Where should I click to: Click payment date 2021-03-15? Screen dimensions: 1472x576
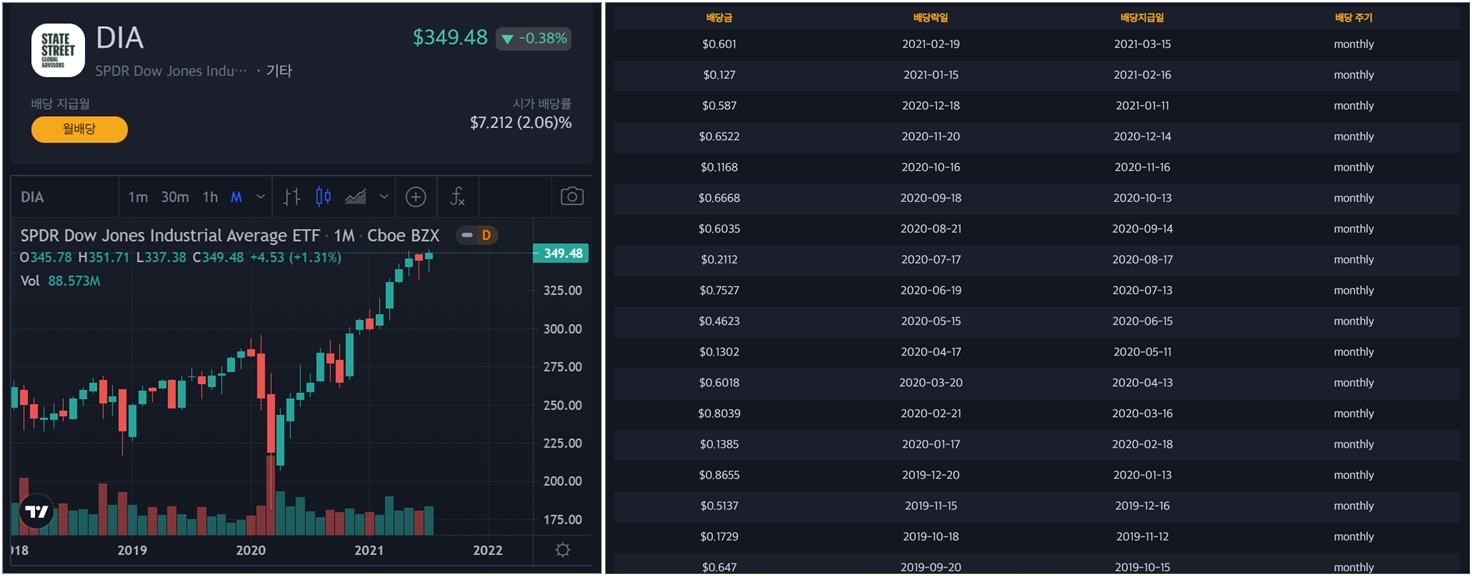1142,44
